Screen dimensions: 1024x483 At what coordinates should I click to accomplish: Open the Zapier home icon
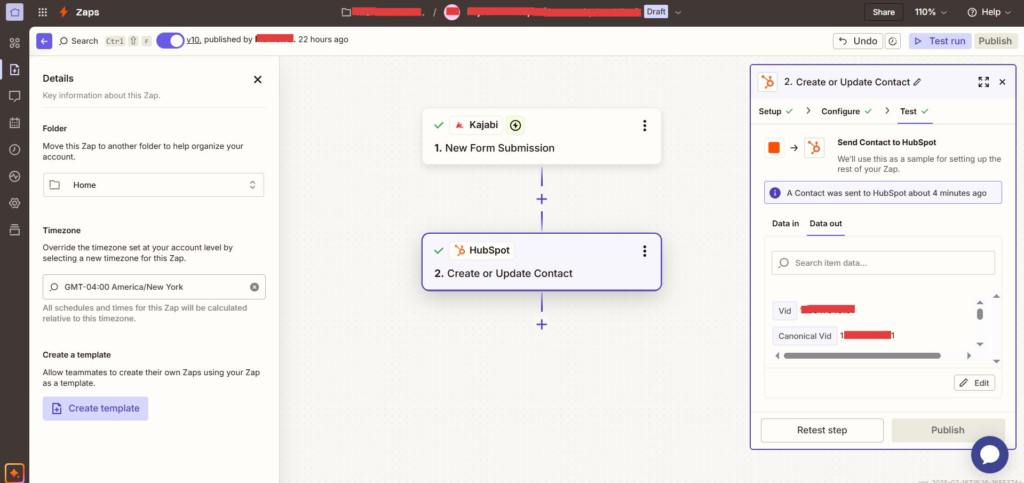pyautogui.click(x=14, y=12)
